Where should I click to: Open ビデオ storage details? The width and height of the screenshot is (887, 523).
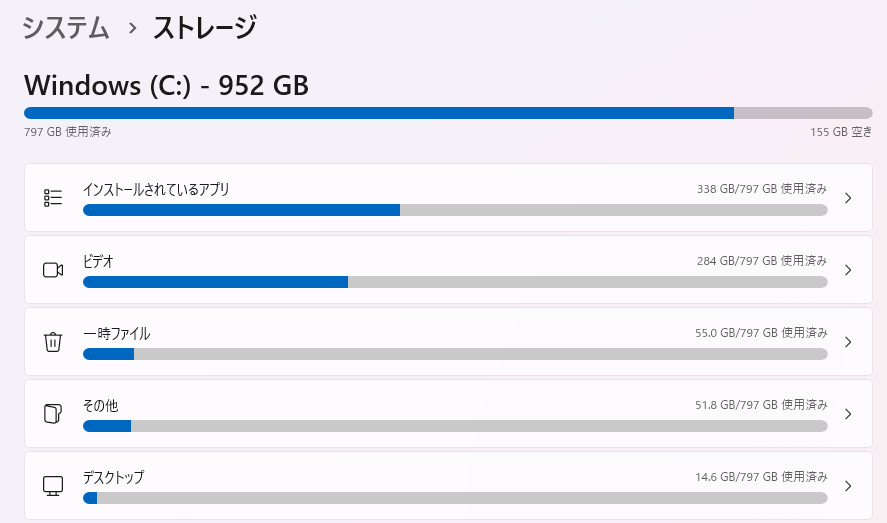[98, 261]
